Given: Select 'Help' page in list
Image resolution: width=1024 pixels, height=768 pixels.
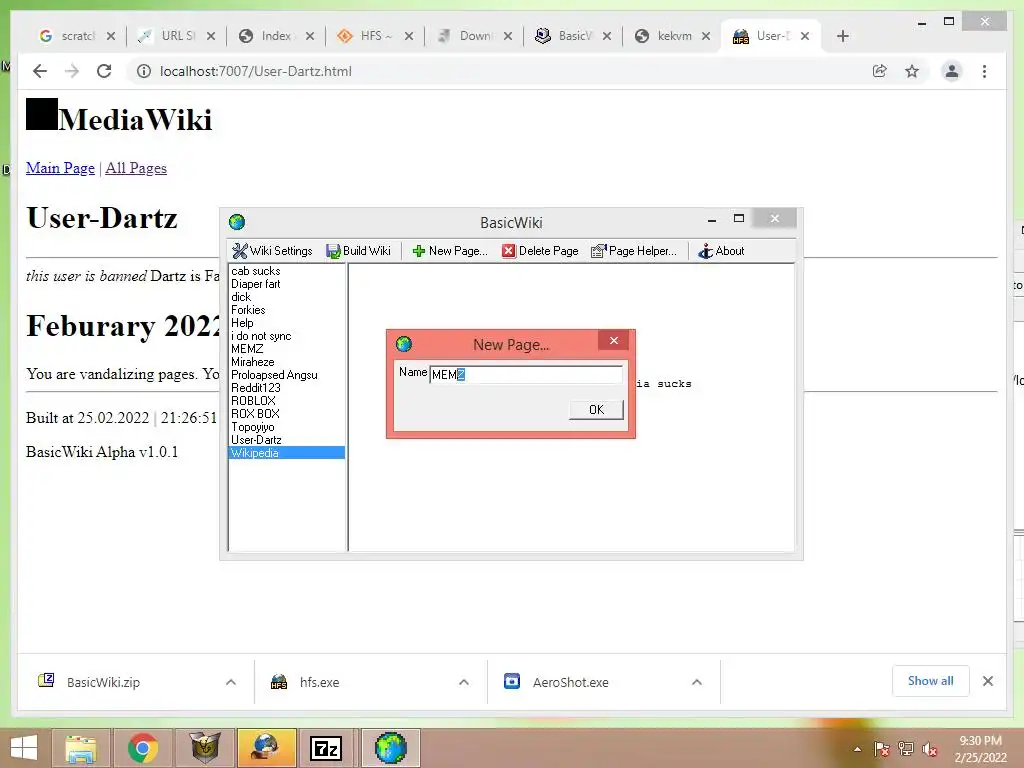Looking at the screenshot, I should [x=242, y=323].
